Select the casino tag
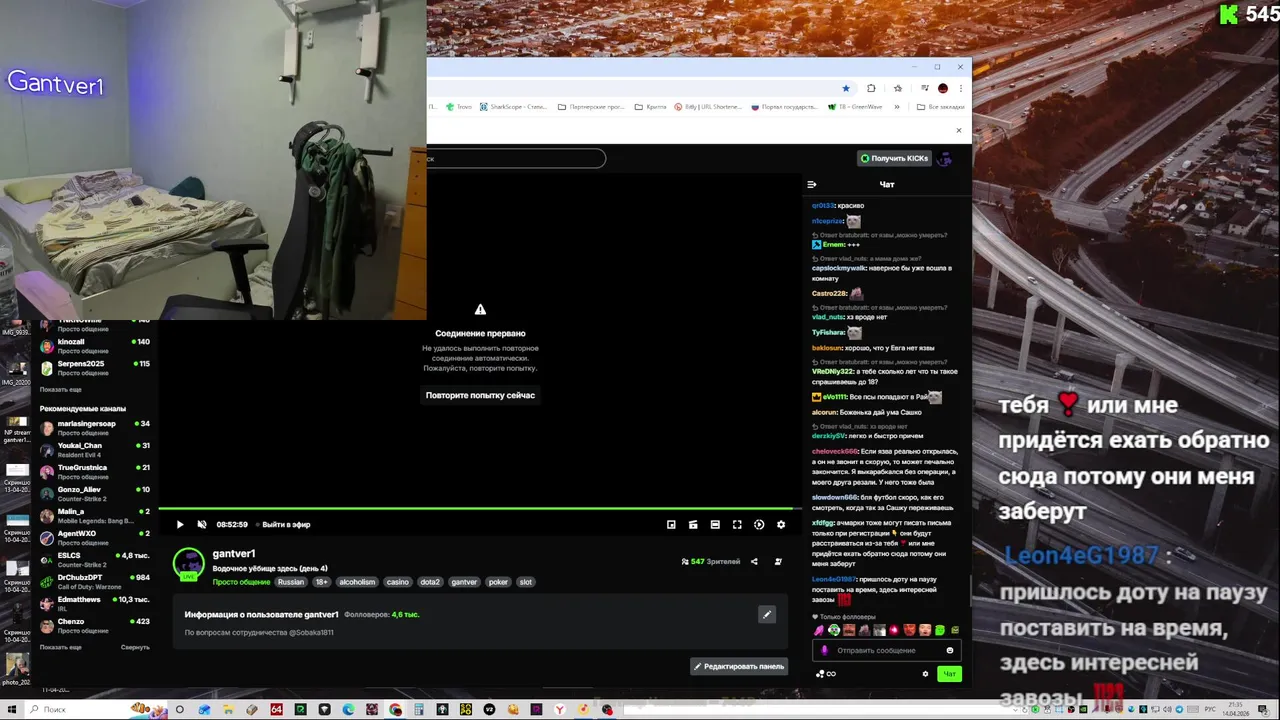Viewport: 1280px width, 720px height. coord(398,582)
